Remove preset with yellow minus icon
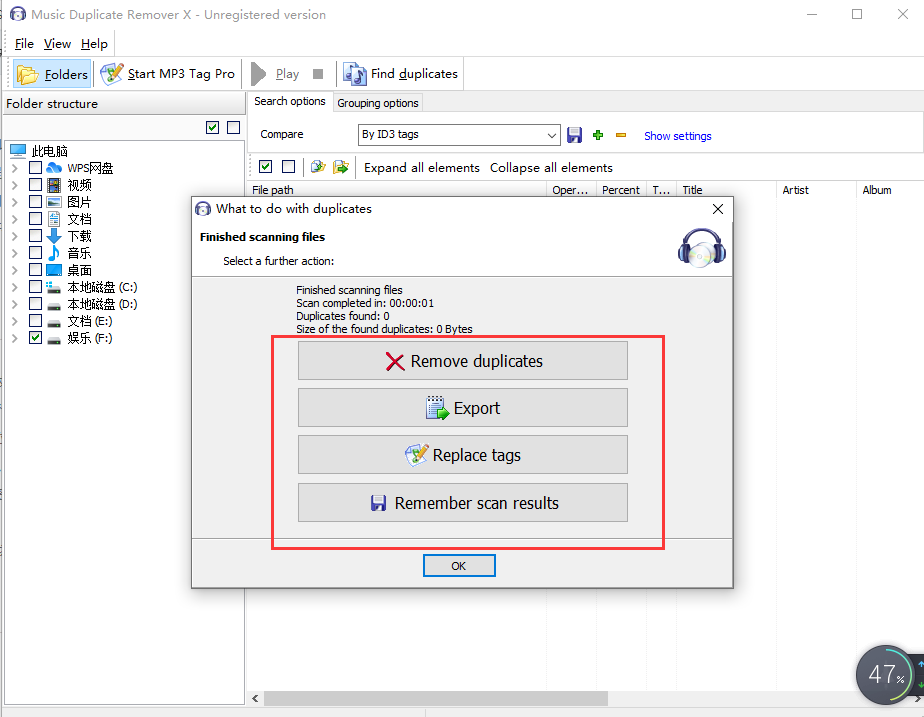This screenshot has height=717, width=924. [x=621, y=135]
